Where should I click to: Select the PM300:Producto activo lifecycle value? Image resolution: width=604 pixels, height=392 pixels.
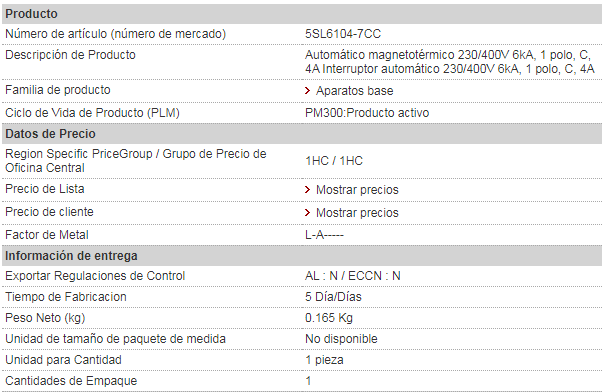[x=367, y=113]
